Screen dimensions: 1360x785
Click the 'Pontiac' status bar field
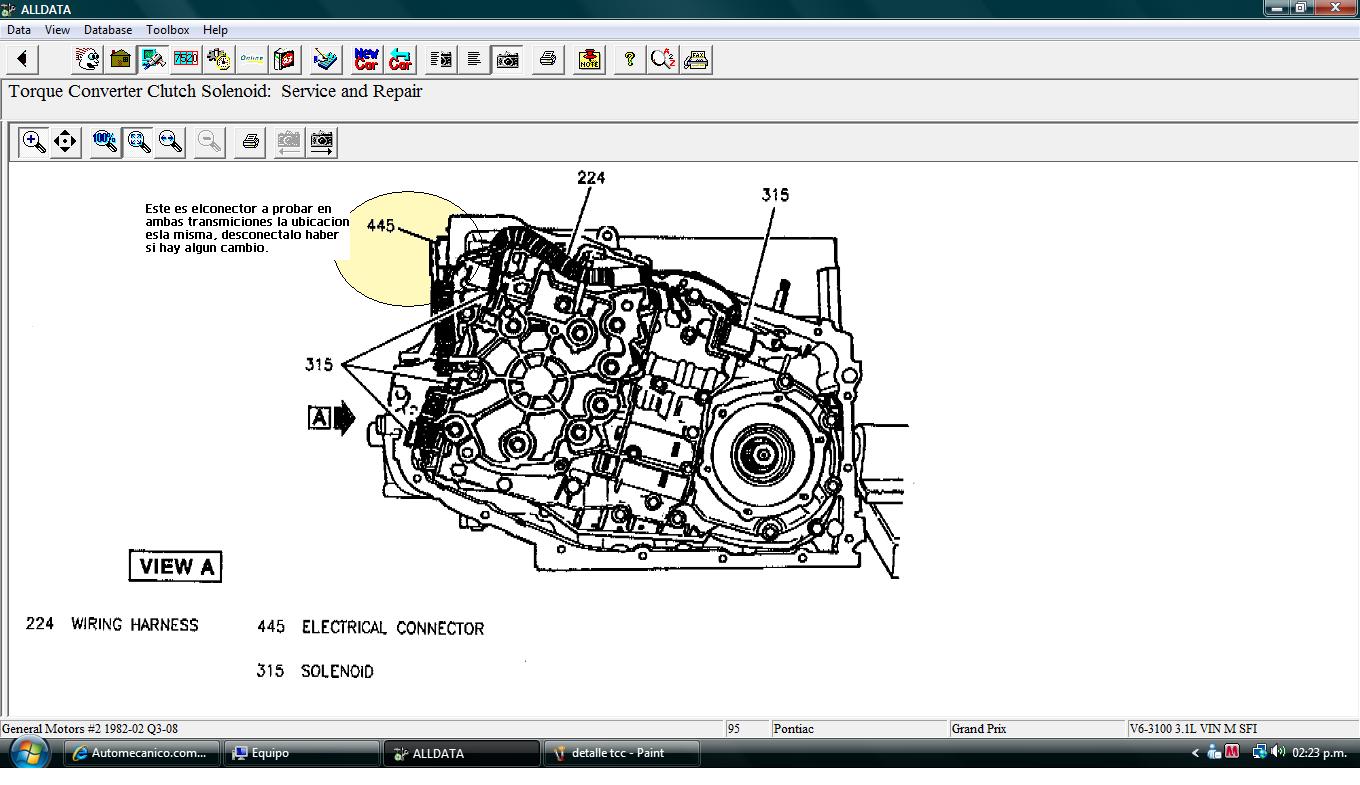click(858, 729)
